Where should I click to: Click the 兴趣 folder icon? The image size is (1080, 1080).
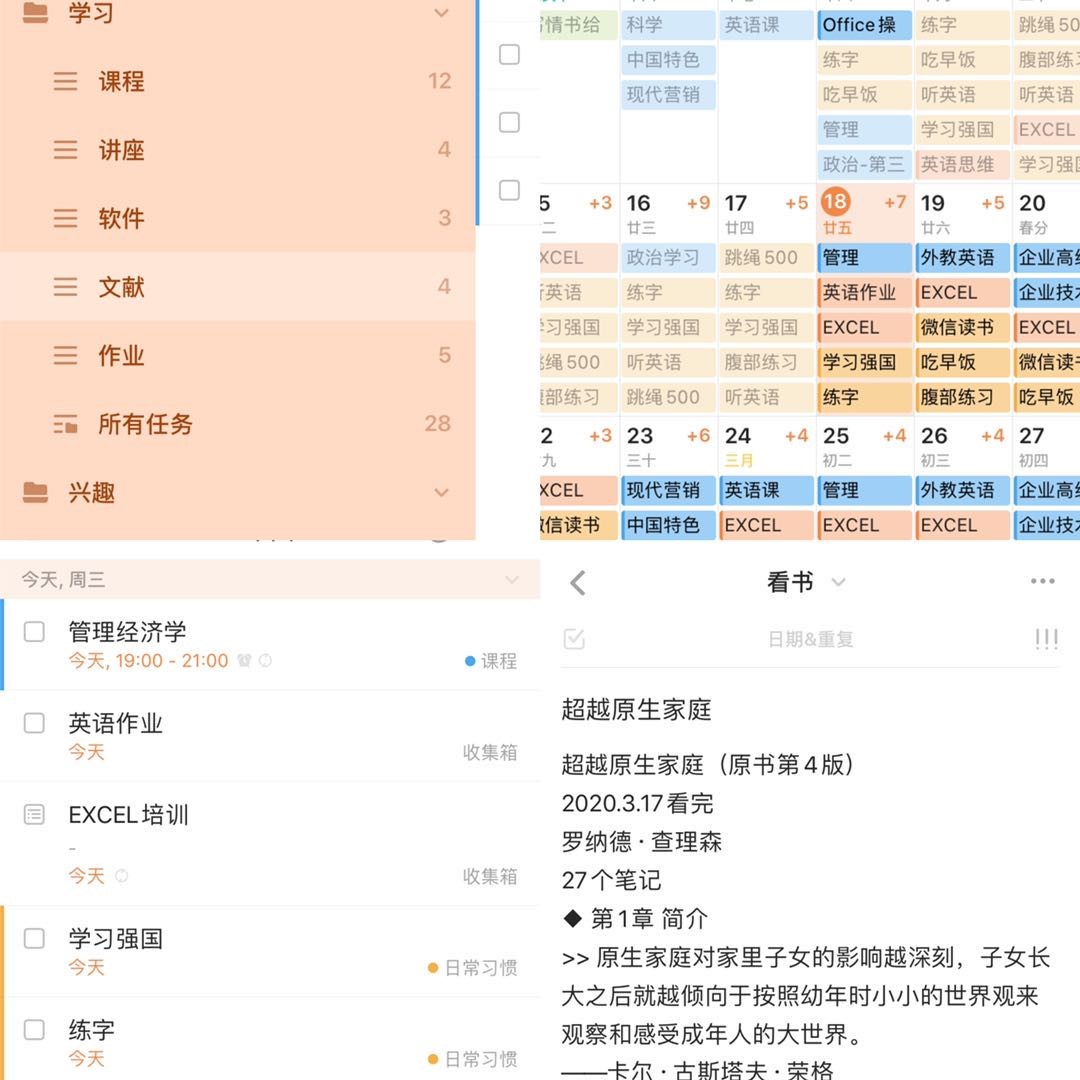pos(35,491)
